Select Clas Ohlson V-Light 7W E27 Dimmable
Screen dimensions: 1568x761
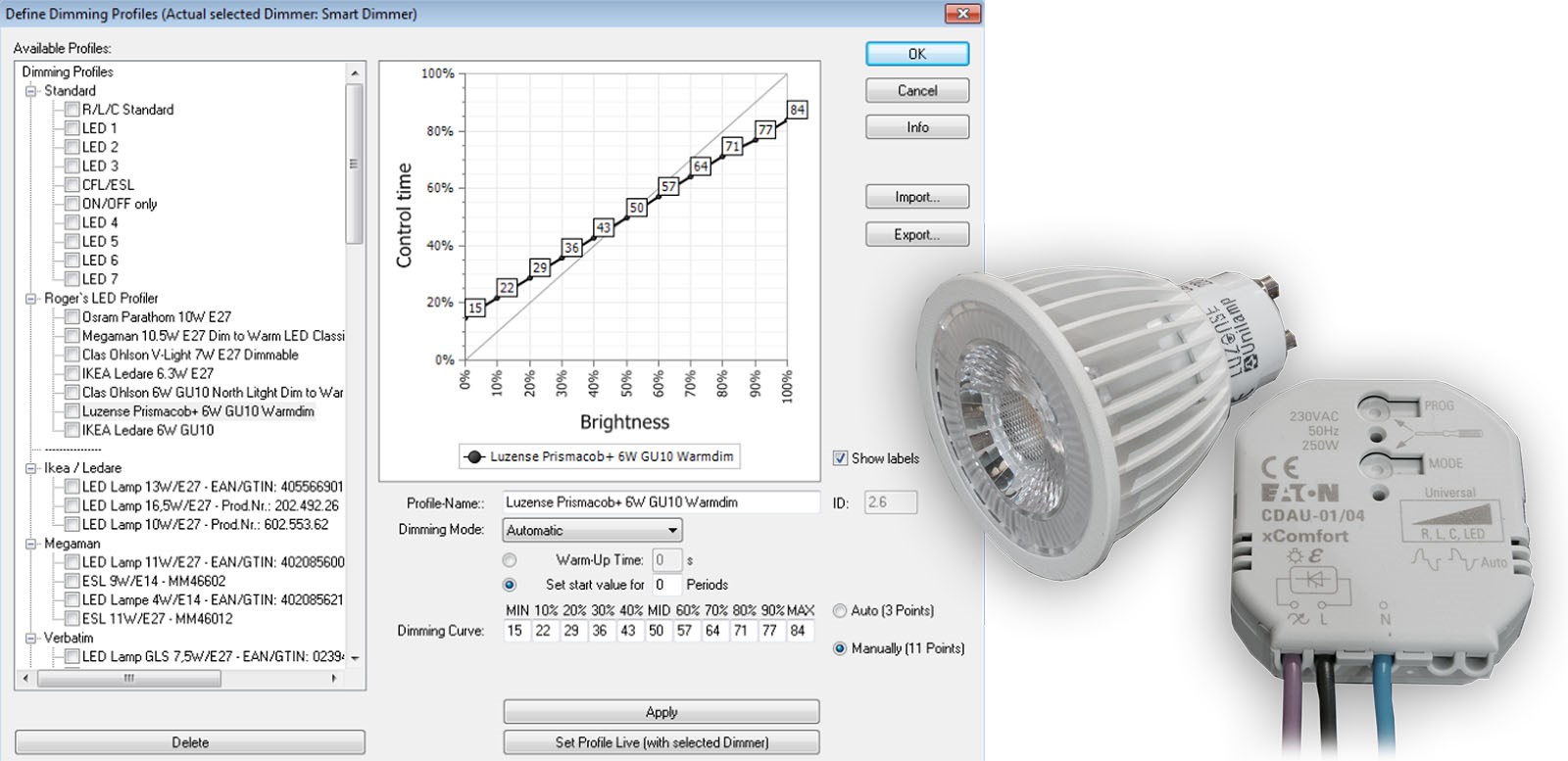[190, 355]
